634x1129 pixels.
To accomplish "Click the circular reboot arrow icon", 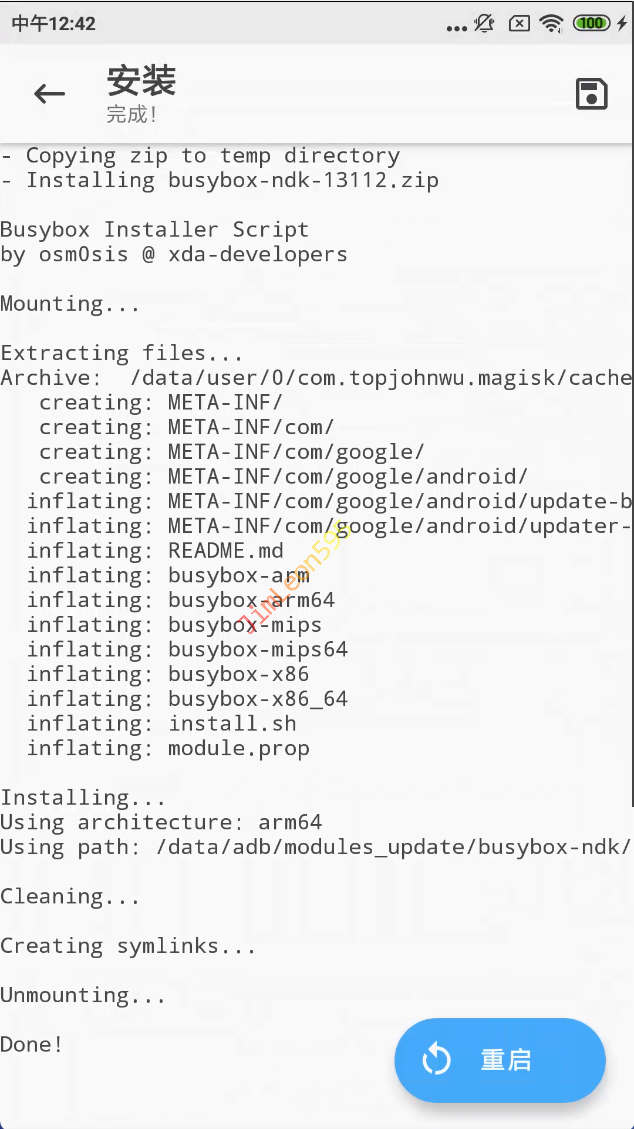I will 437,1060.
